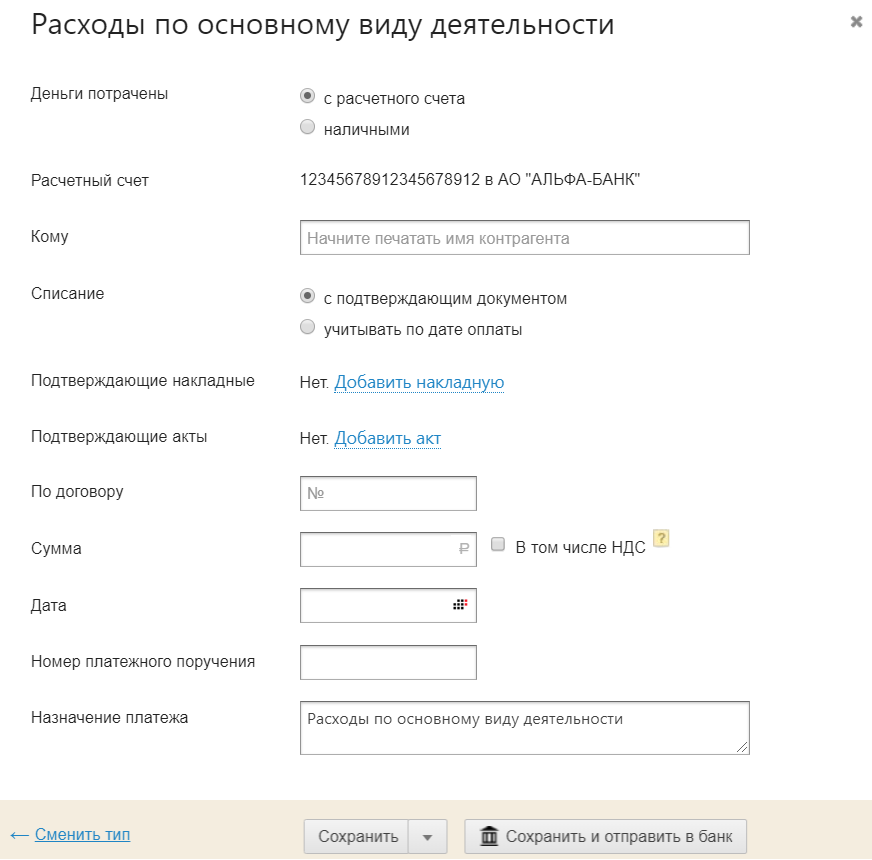
Task: Expand the Сохранить dropdown arrow
Action: (x=428, y=837)
